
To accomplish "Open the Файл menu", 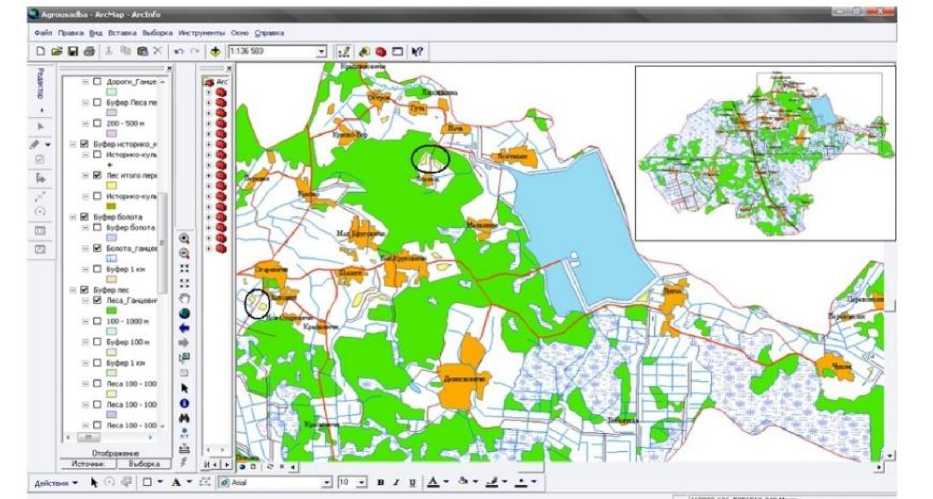I will click(x=42, y=33).
